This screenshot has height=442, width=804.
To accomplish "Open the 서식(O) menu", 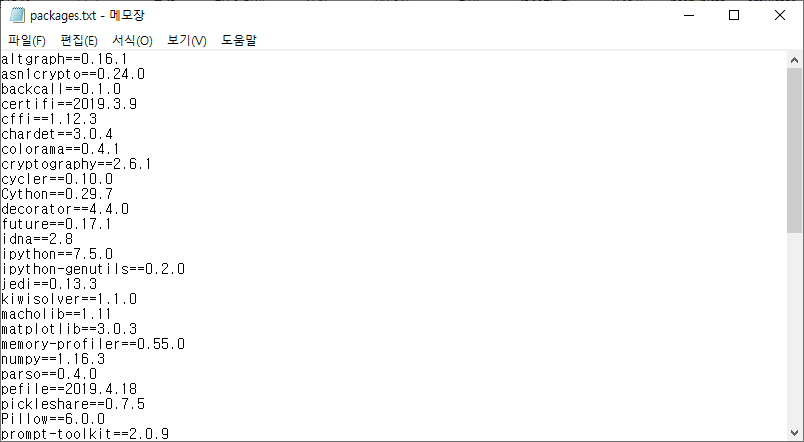I will [x=132, y=41].
